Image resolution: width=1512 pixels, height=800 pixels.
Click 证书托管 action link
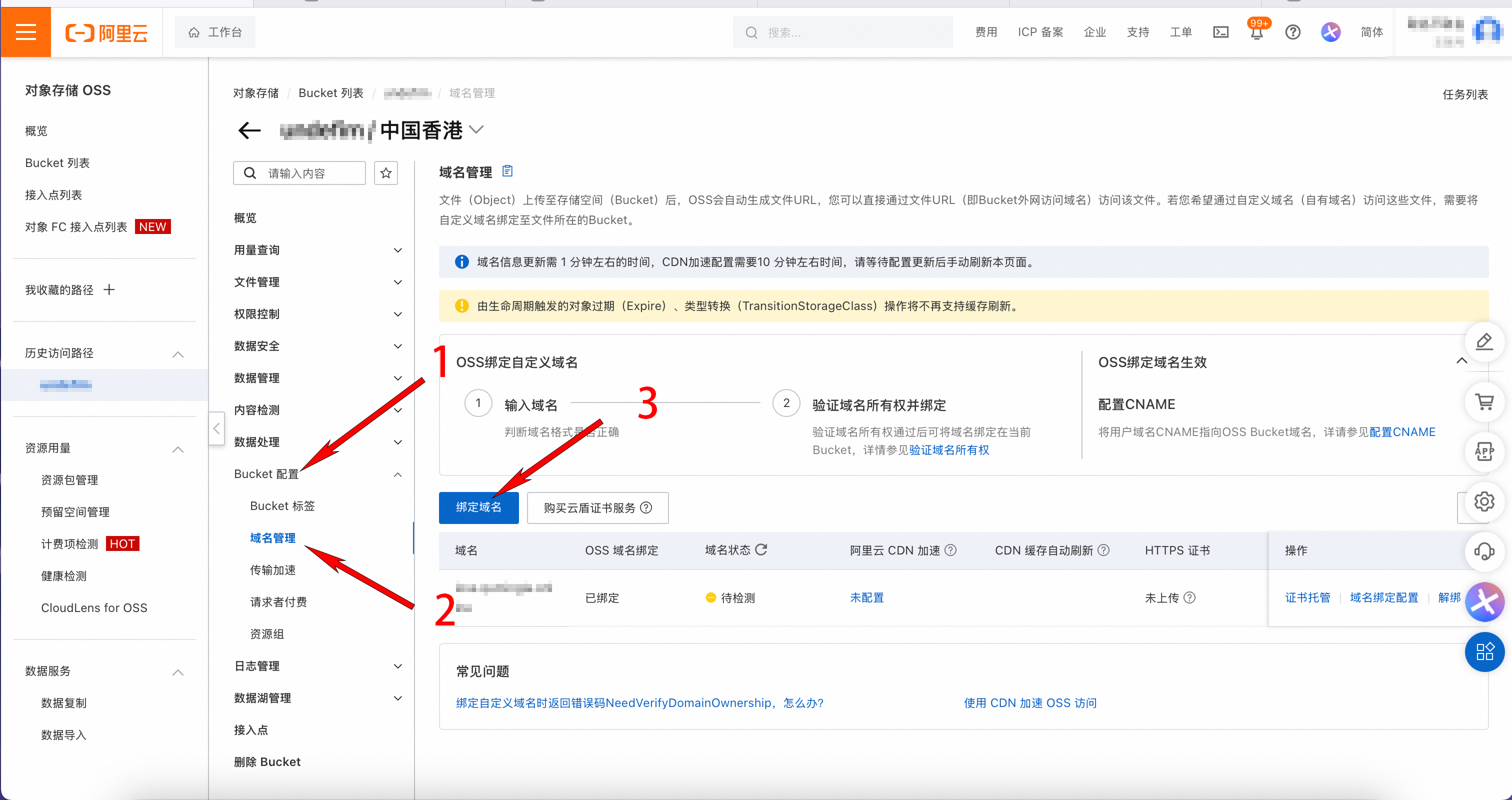pos(1307,597)
